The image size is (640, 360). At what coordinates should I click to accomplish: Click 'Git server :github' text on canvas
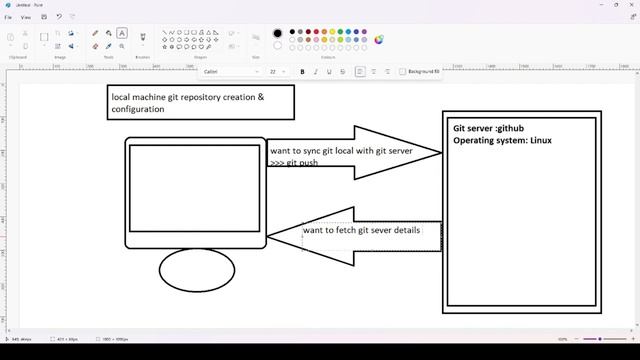pyautogui.click(x=488, y=128)
